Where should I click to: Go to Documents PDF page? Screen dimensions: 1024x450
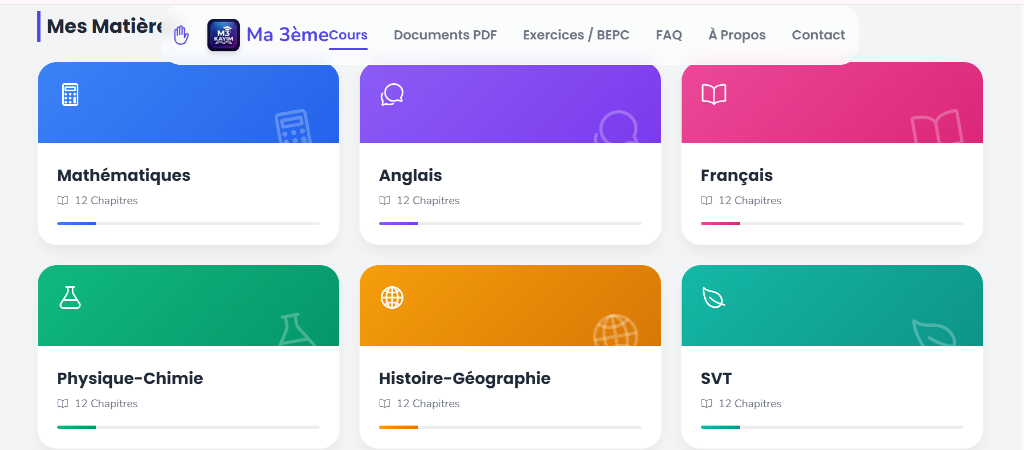tap(445, 35)
